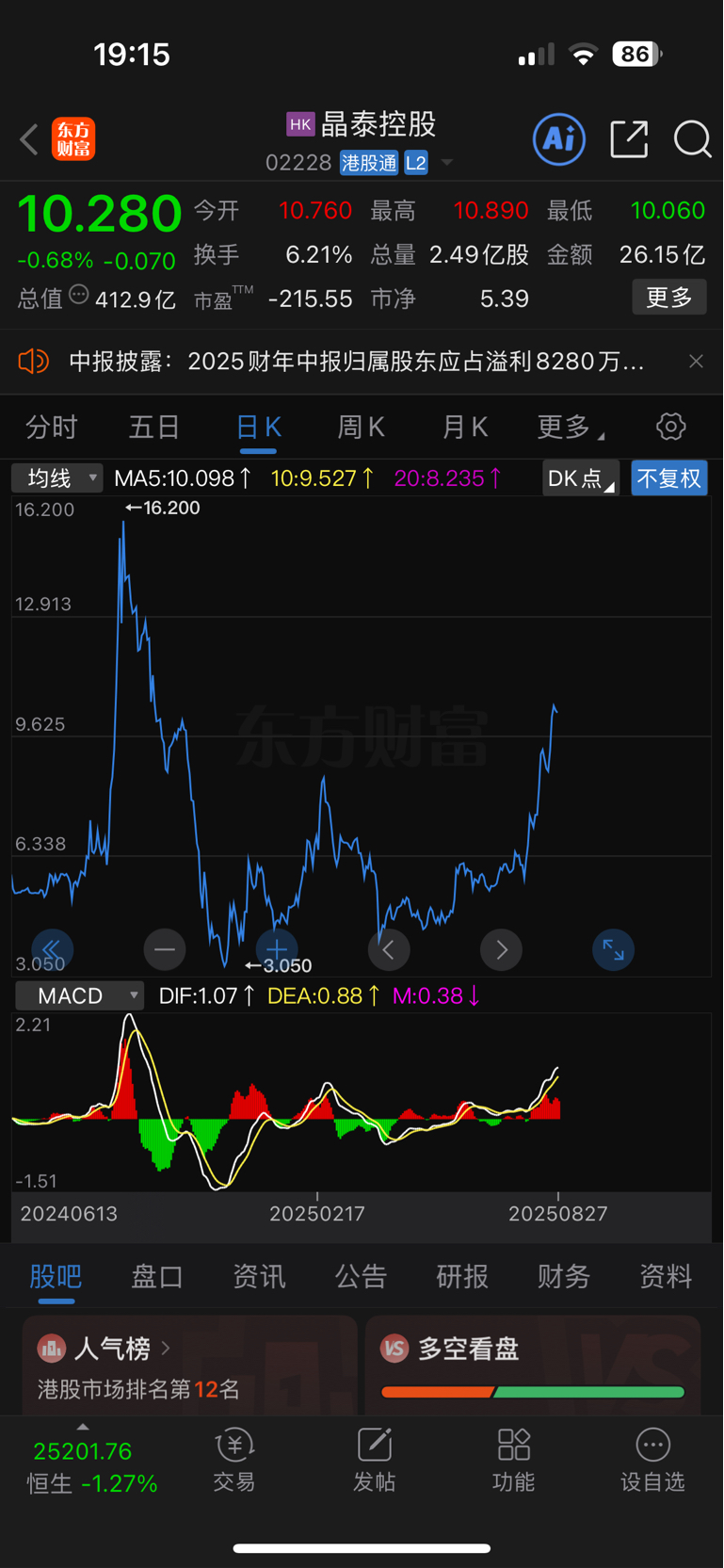Switch to 五日 chart tab
724x1568 pixels.
[x=154, y=427]
